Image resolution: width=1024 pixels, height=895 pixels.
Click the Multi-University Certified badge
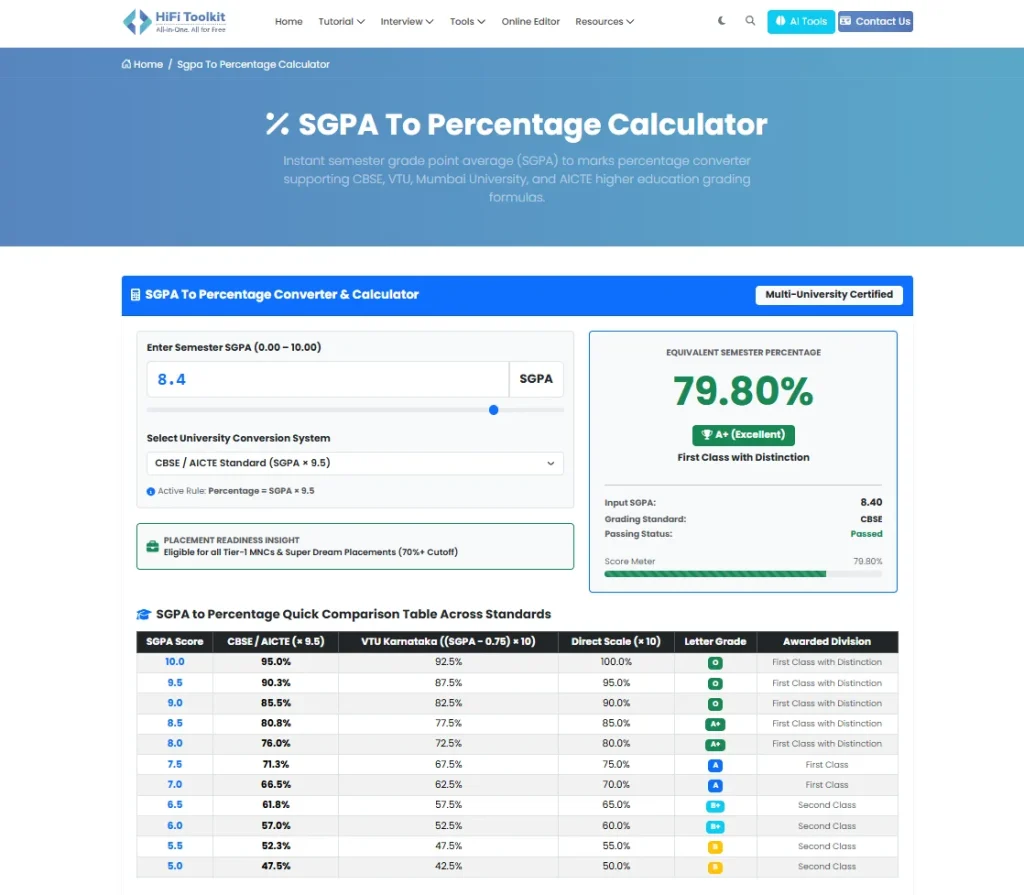(829, 295)
